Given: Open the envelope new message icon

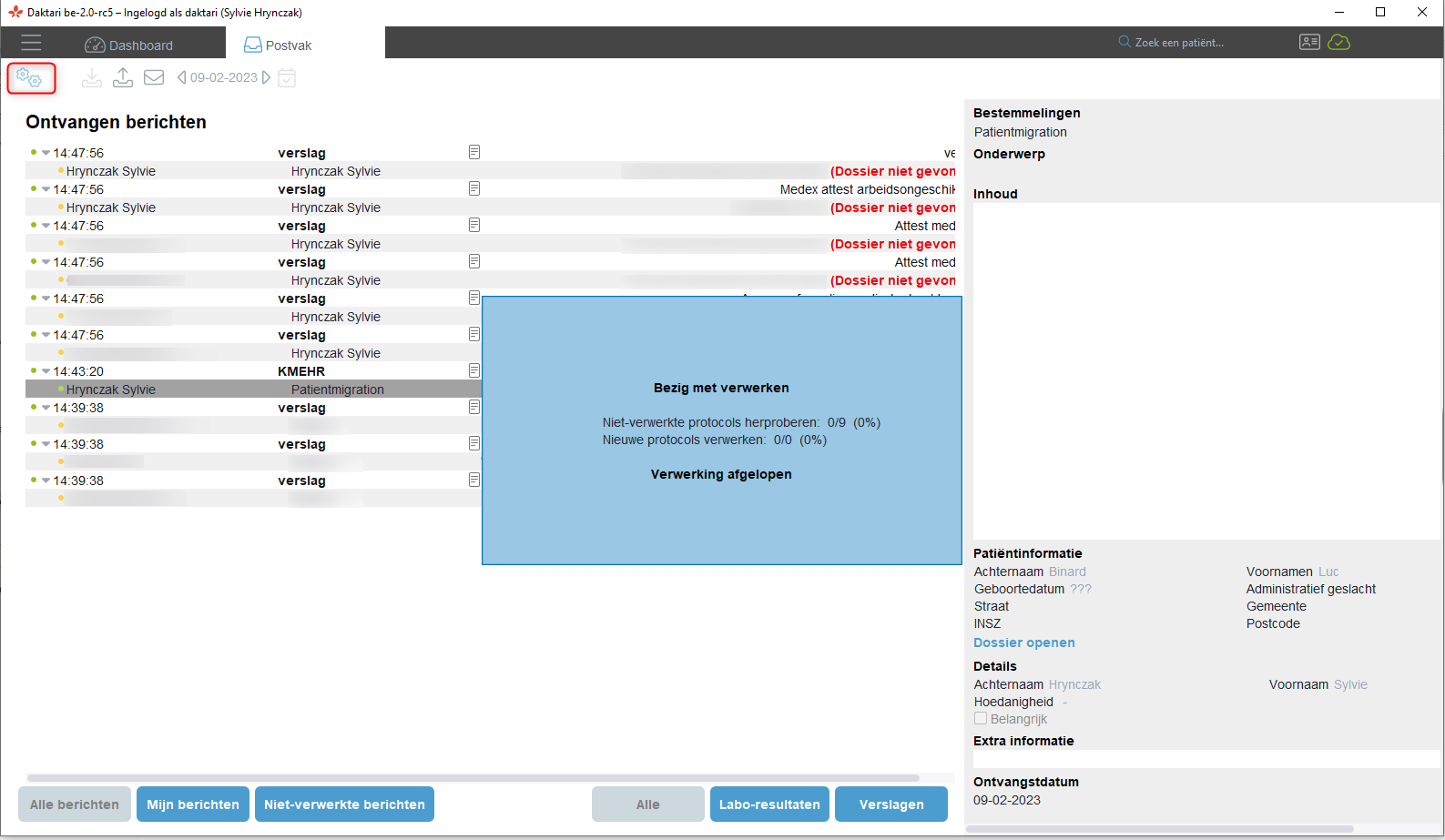Looking at the screenshot, I should 155,78.
